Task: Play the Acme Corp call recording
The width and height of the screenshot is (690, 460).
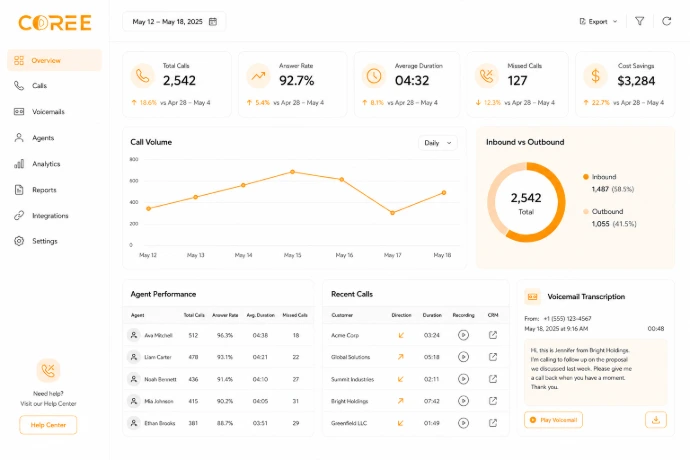Action: (463, 335)
